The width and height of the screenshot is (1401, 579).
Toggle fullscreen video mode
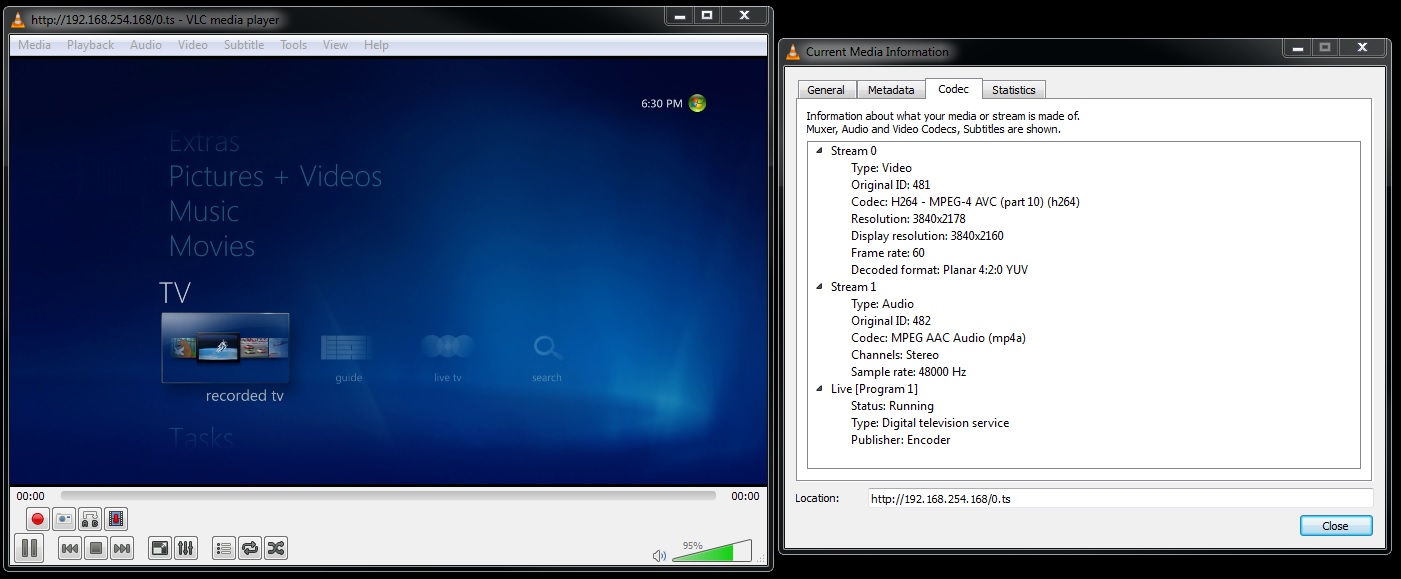pos(160,548)
